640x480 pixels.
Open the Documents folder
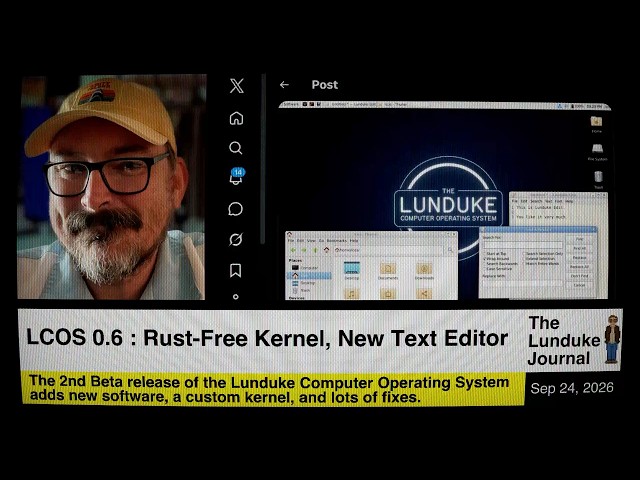click(388, 271)
